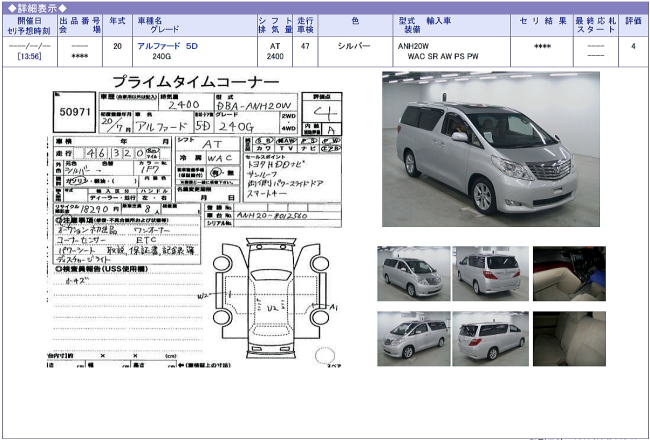Image resolution: width=650 pixels, height=440 pixels.
Task: Open beige seat interior thumbnail
Action: tap(569, 338)
